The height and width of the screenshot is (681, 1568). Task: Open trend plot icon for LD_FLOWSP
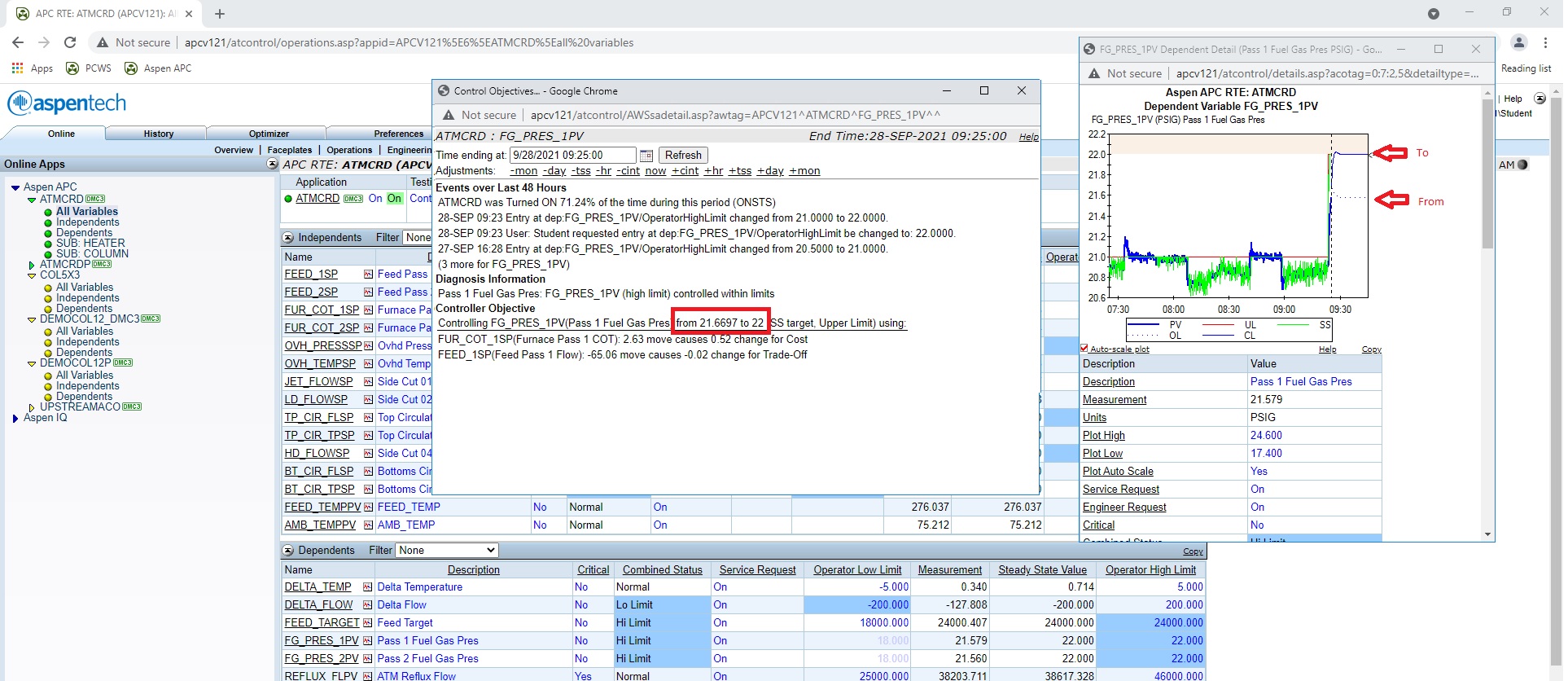click(x=368, y=400)
